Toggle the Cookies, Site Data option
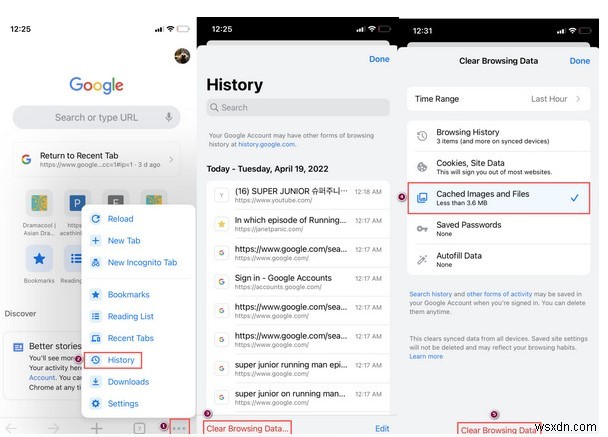The image size is (608, 437). pos(498,167)
